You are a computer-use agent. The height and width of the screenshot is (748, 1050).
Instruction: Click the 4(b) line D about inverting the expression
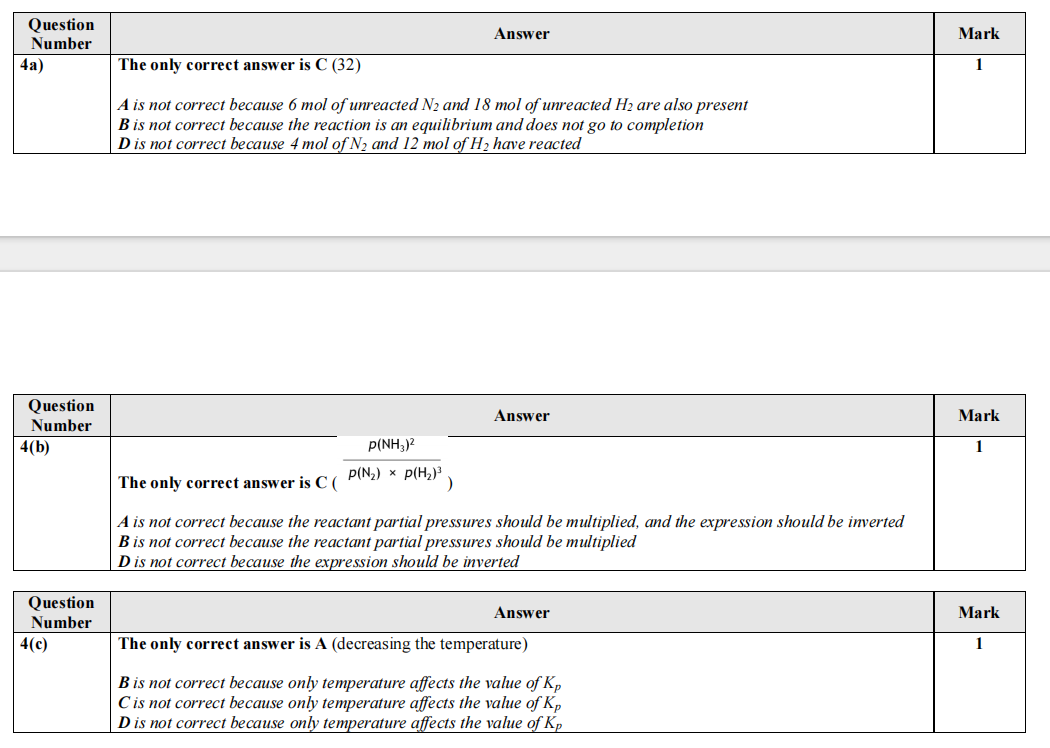click(318, 562)
